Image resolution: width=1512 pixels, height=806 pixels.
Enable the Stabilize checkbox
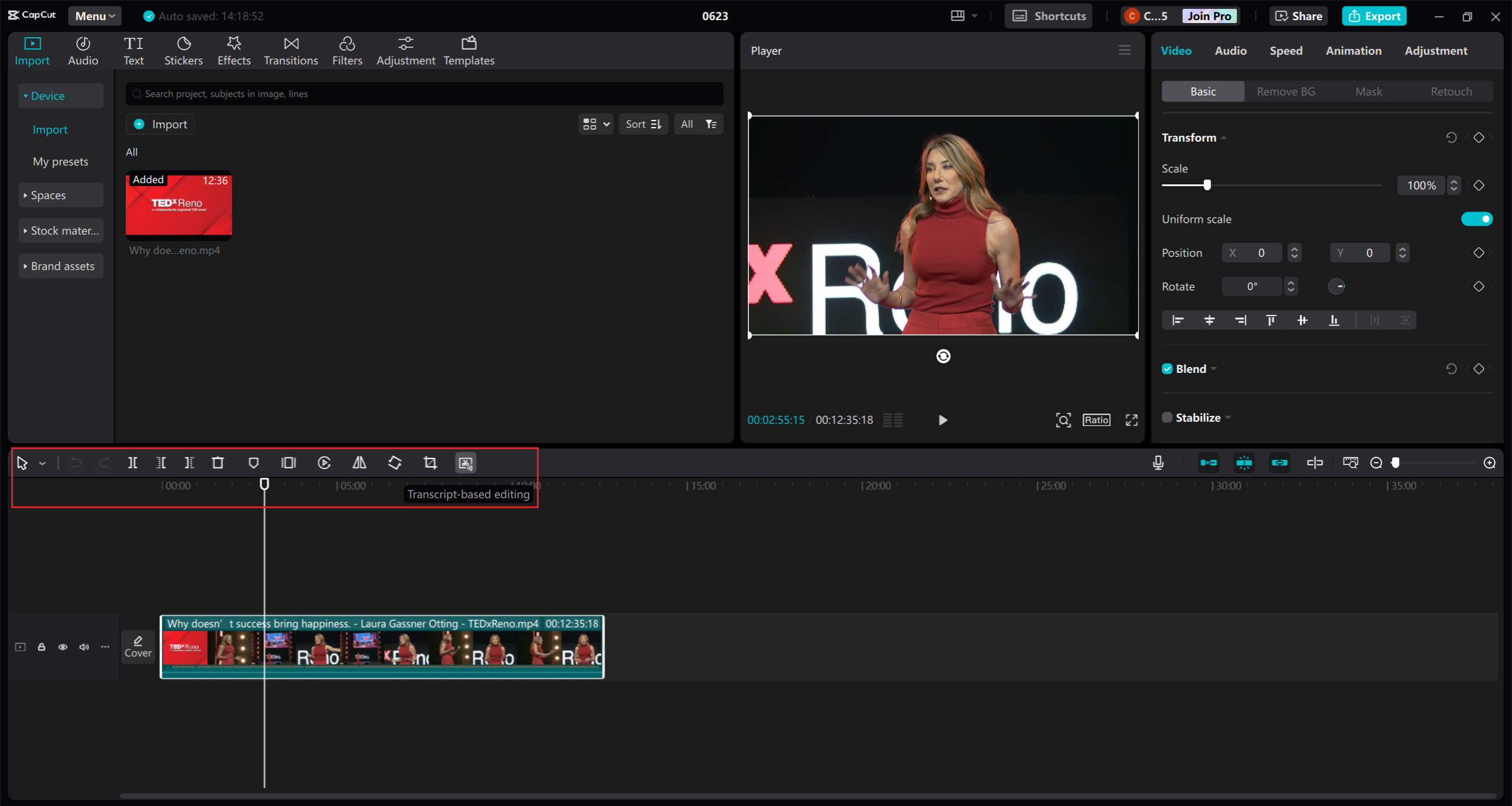coord(1167,418)
